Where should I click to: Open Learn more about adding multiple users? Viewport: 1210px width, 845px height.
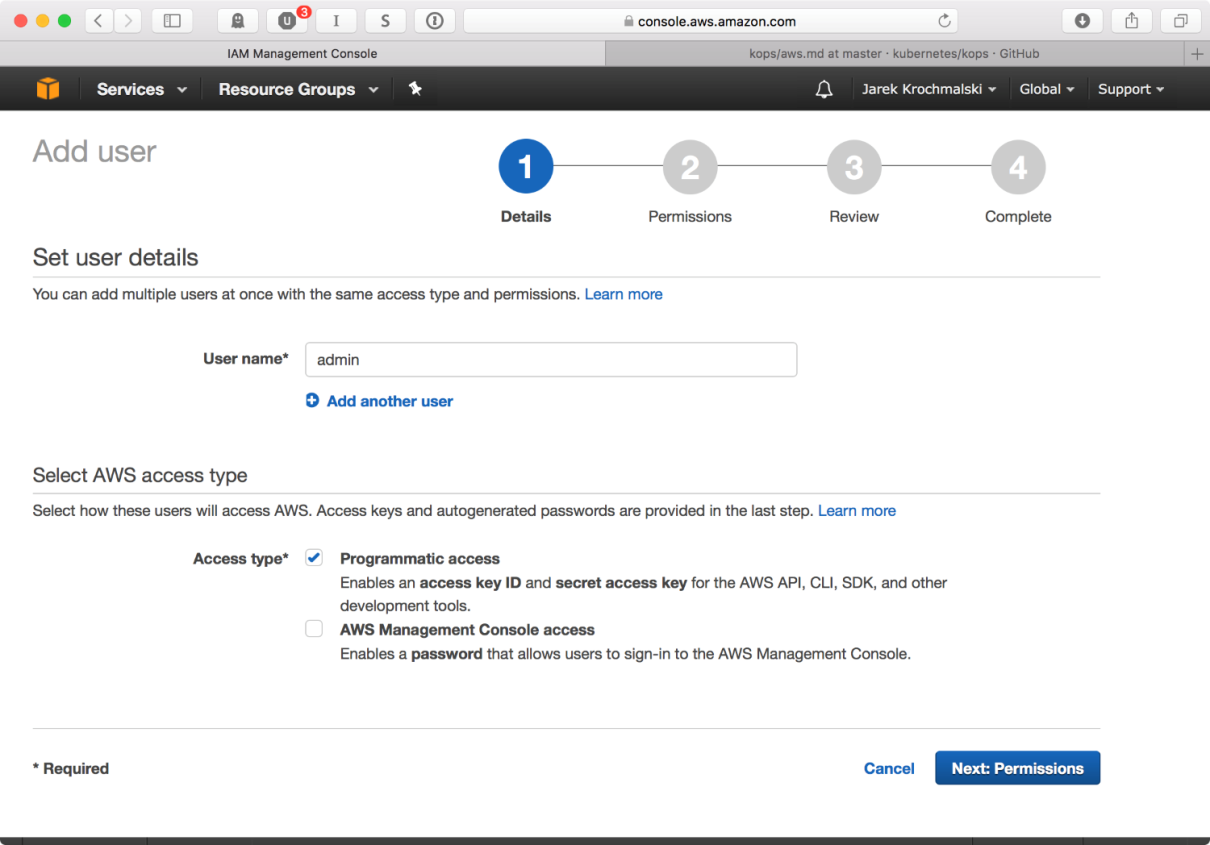point(624,294)
